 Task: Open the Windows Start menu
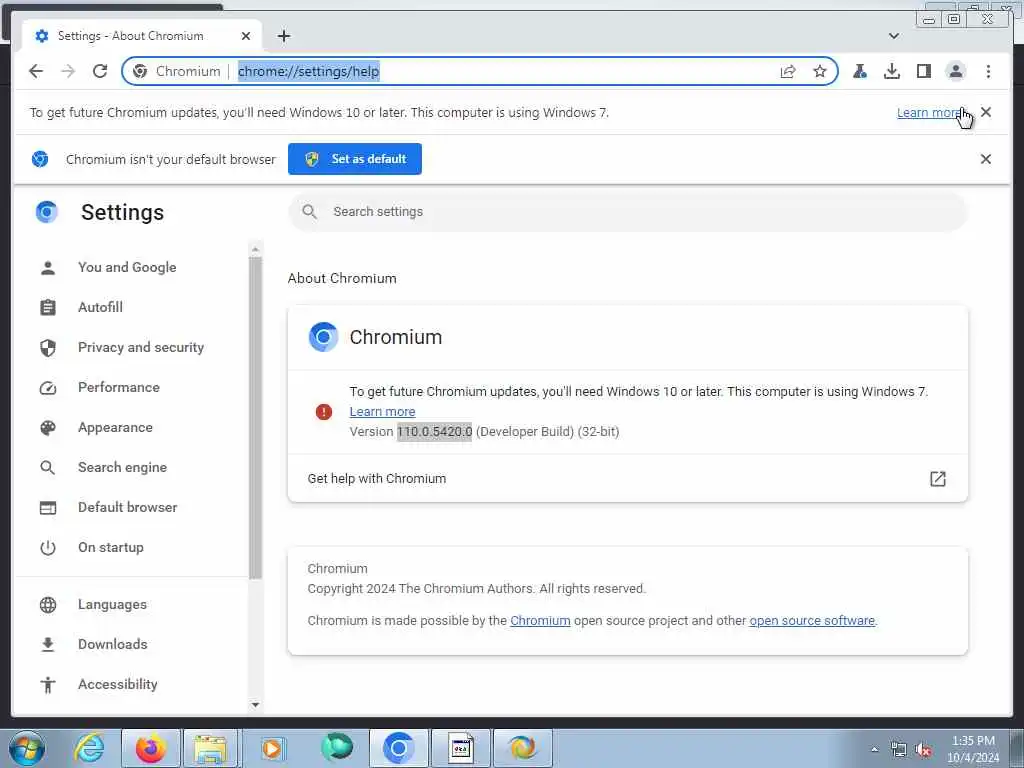click(x=27, y=748)
